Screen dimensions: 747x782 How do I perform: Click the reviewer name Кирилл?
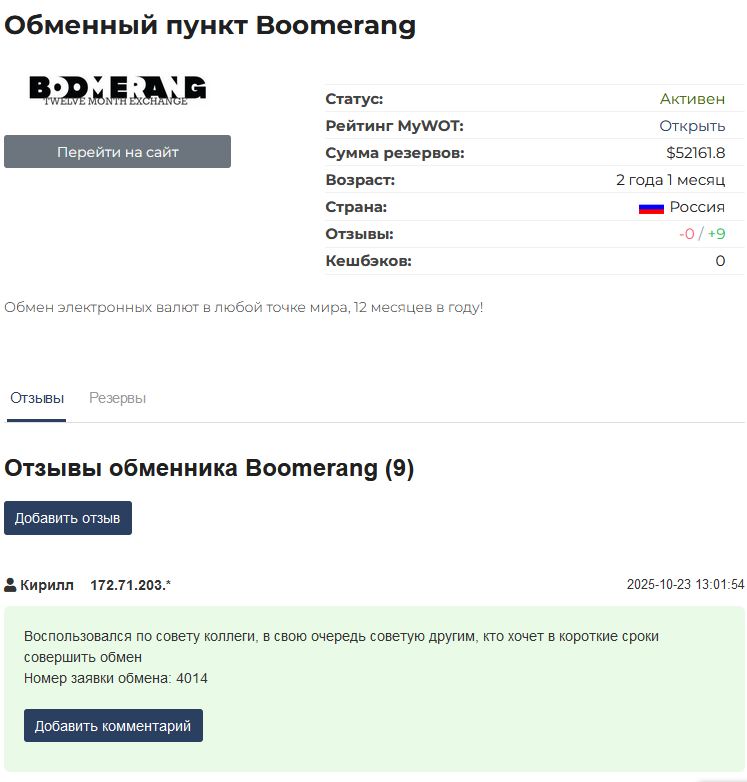tap(47, 585)
